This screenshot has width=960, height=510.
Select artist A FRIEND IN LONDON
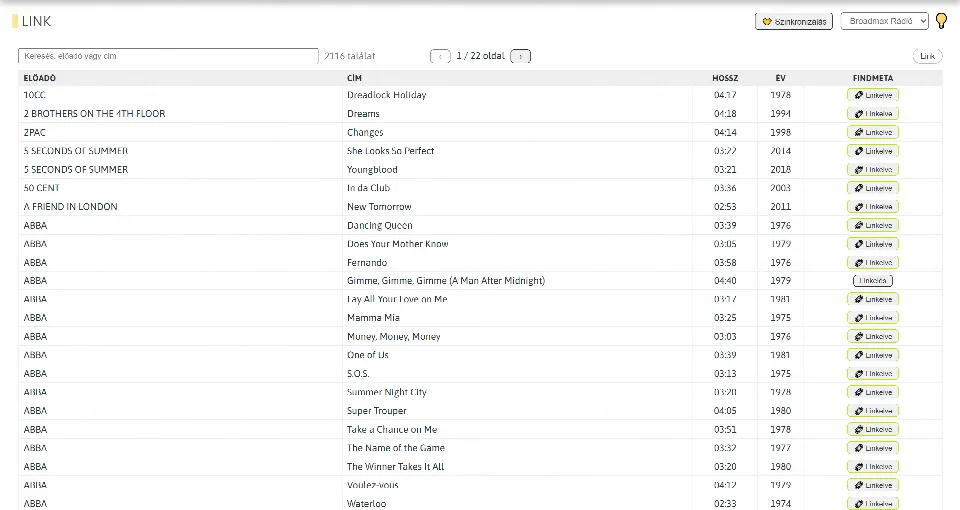click(70, 206)
